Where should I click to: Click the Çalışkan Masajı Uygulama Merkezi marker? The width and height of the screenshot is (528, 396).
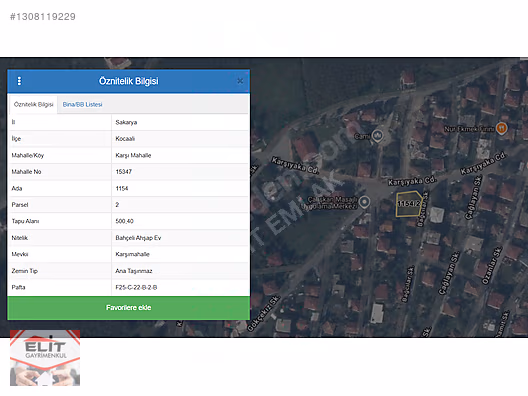[x=364, y=202]
